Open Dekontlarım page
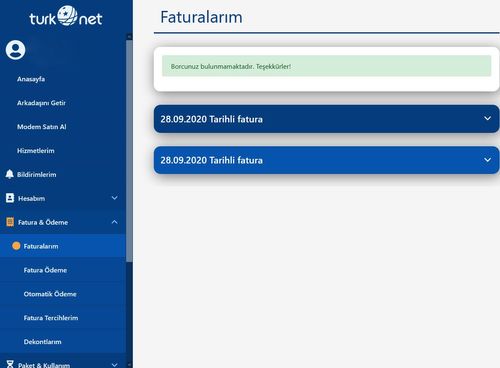The width and height of the screenshot is (500, 368). pyautogui.click(x=43, y=342)
